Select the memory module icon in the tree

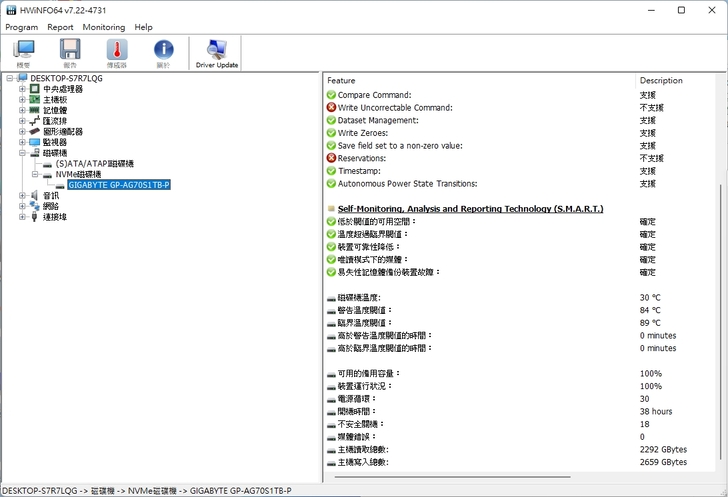35,110
